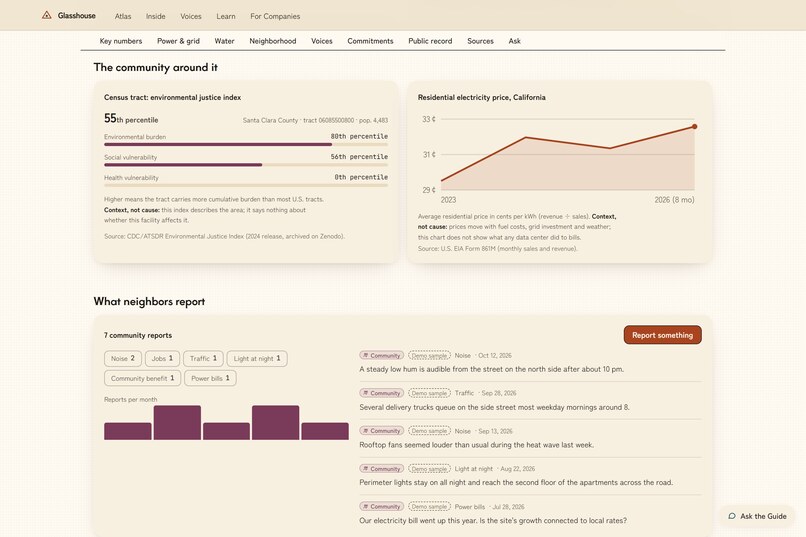The image size is (806, 537).
Task: Filter reports by Jobs chip
Action: [x=162, y=358]
